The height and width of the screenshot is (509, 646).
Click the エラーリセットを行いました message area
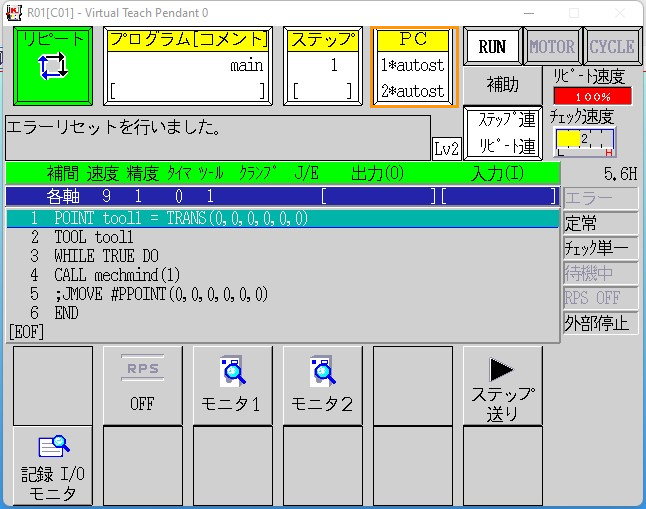pyautogui.click(x=218, y=138)
